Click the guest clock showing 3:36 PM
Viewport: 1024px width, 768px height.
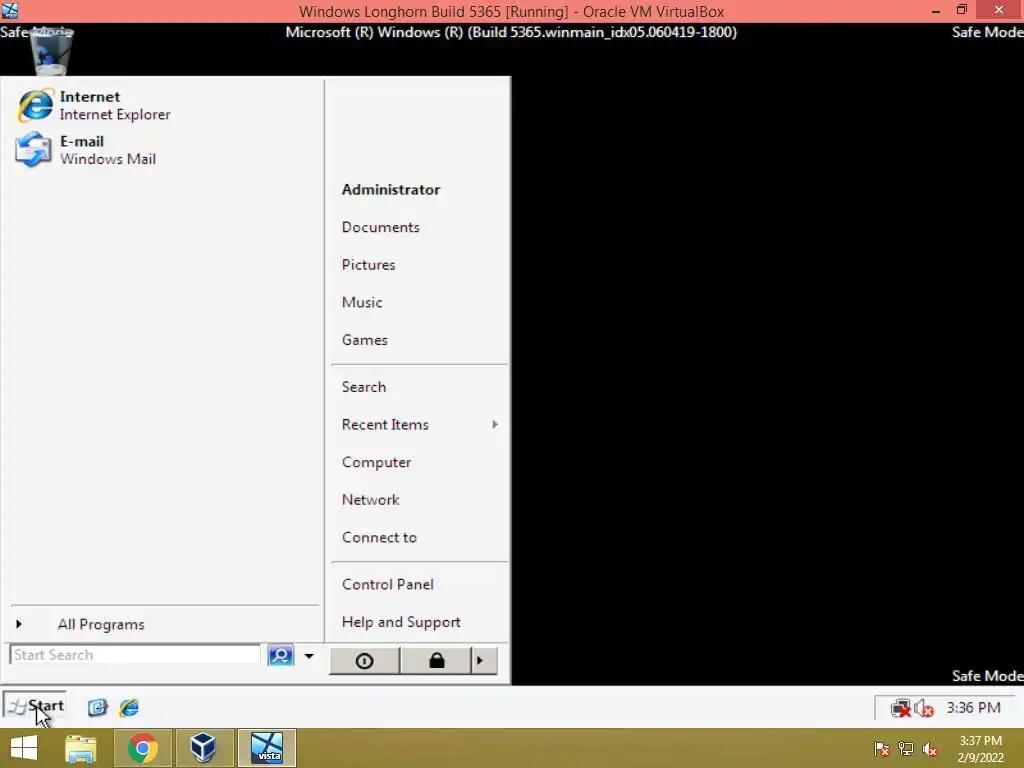coord(973,708)
